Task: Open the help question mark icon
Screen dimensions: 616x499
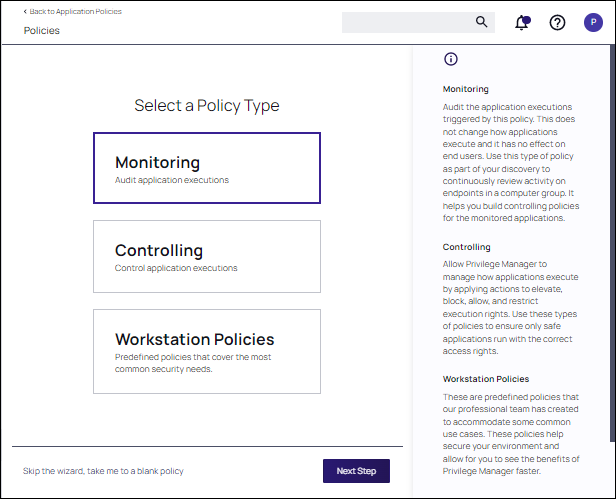Action: tap(557, 23)
